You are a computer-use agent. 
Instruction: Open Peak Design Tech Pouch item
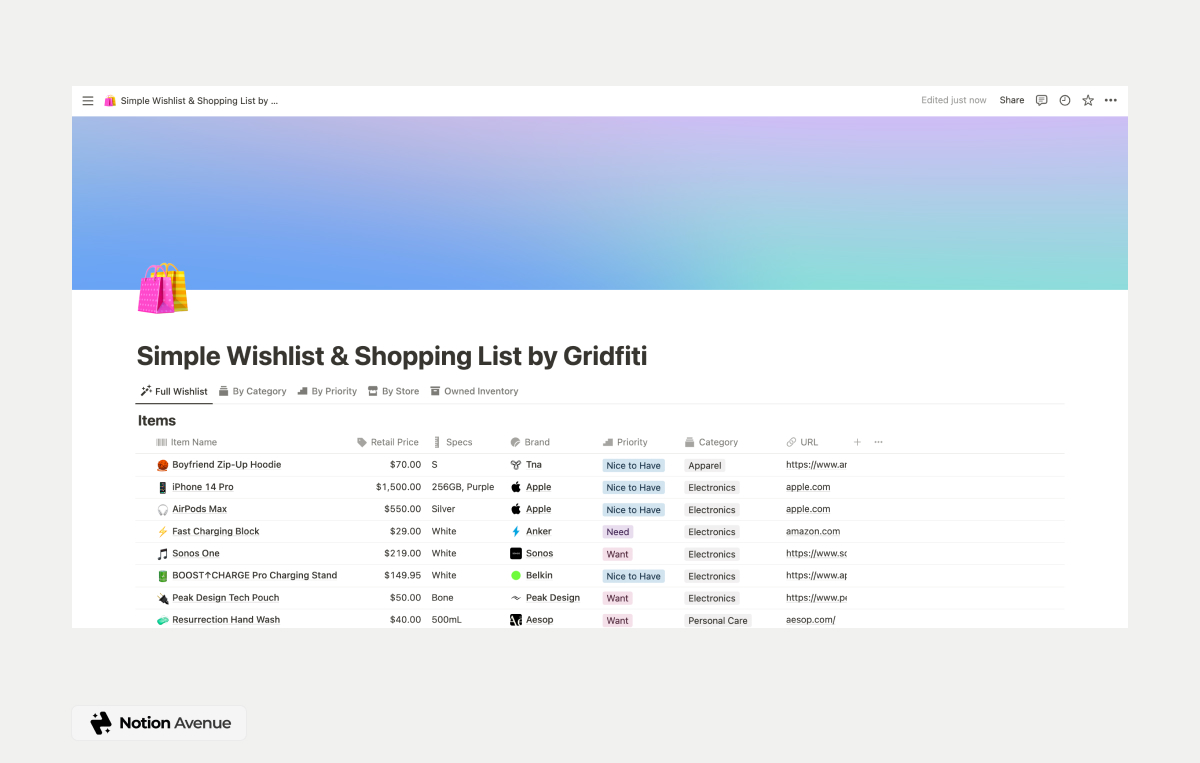[x=225, y=597]
